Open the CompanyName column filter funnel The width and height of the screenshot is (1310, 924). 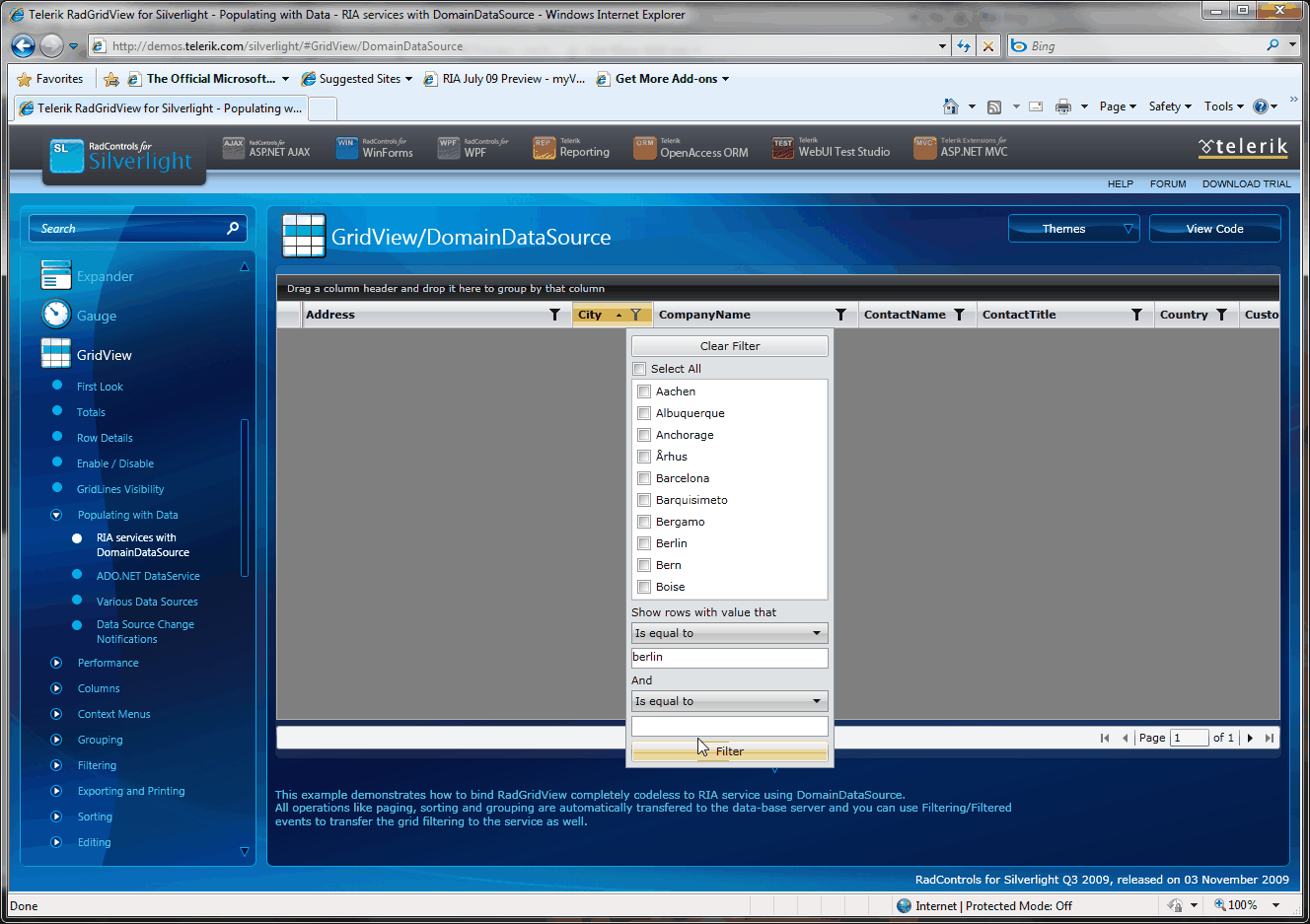[840, 315]
